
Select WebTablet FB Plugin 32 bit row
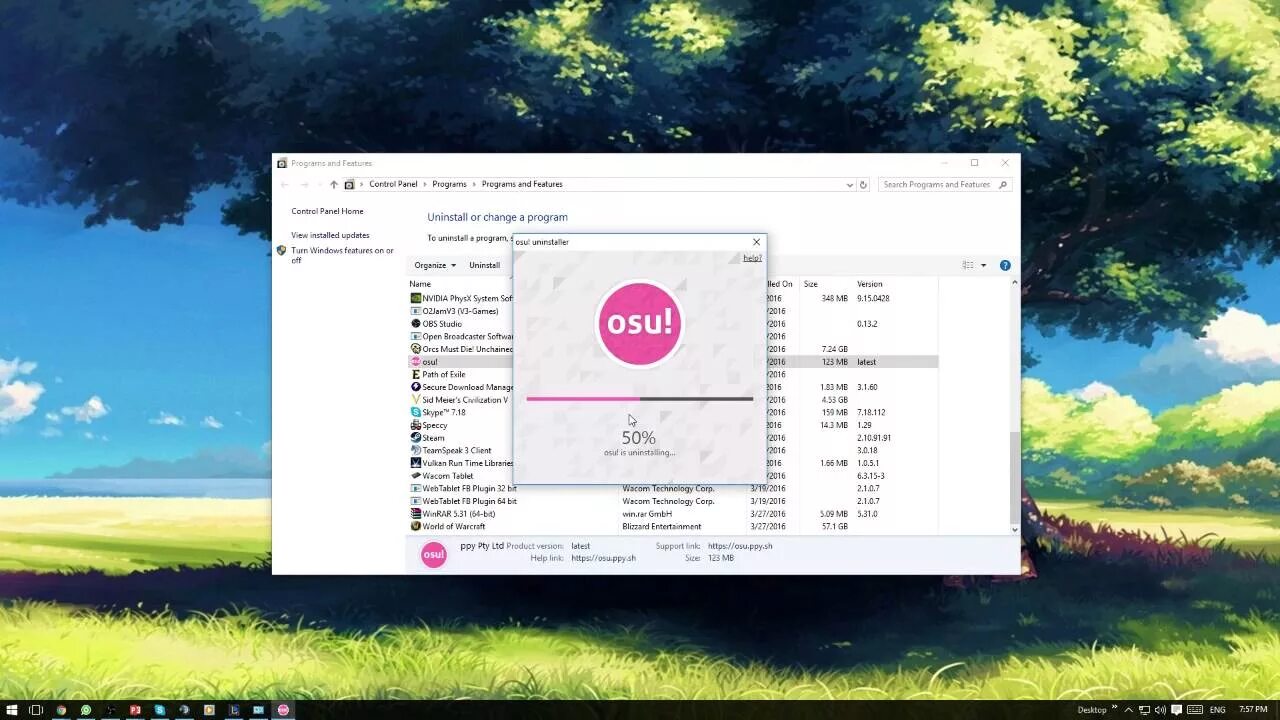673,488
